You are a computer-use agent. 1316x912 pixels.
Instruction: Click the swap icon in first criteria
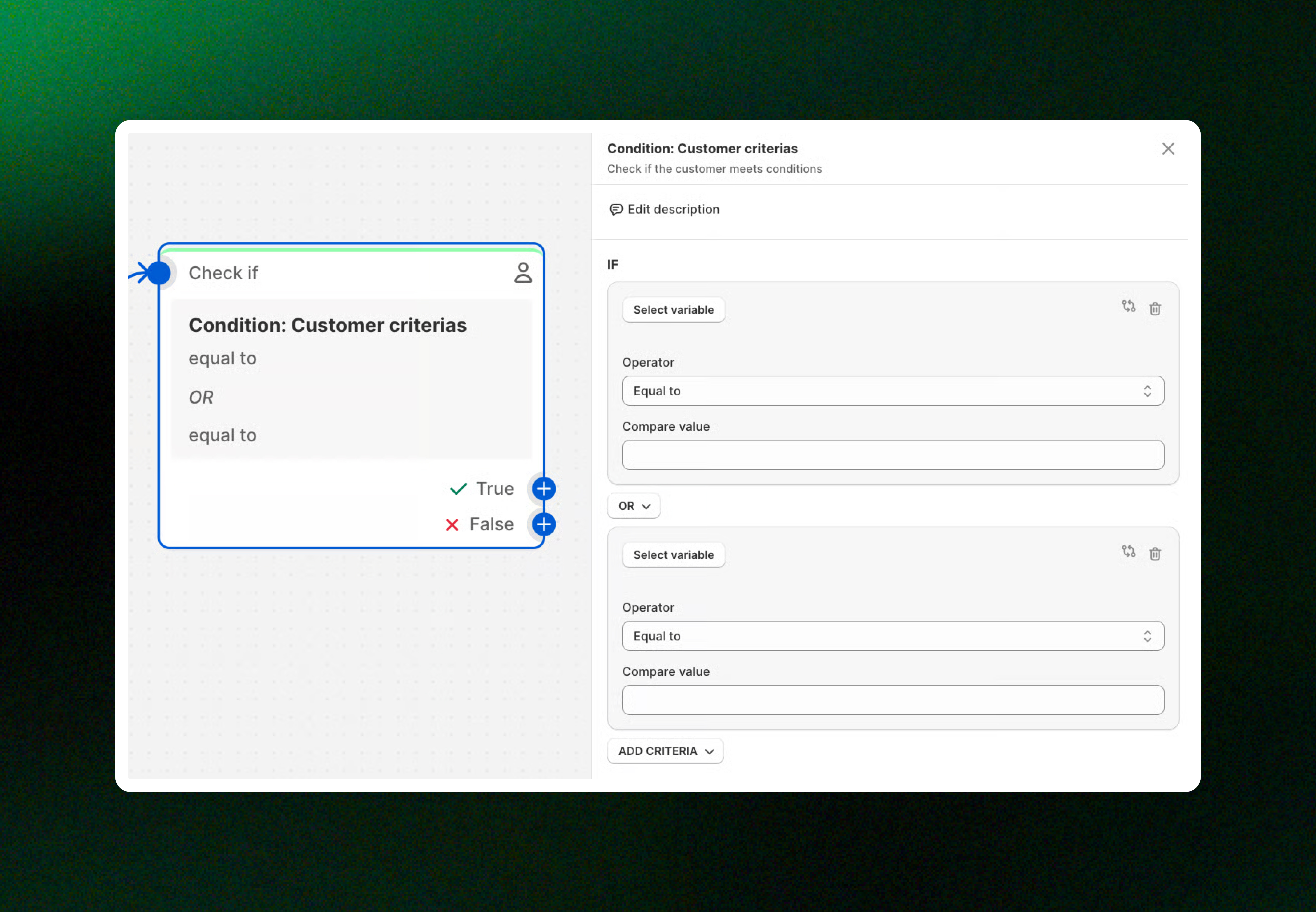coord(1128,307)
